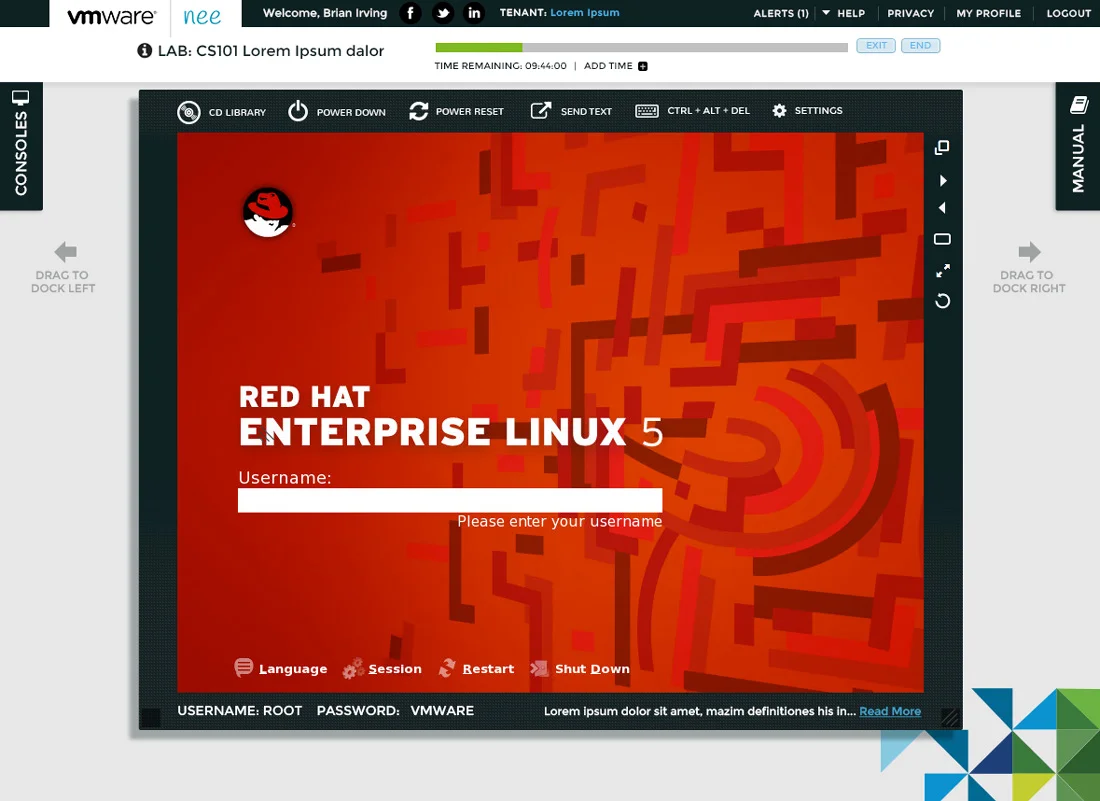Open the Session option on login screen
Image resolution: width=1100 pixels, height=801 pixels.
pyautogui.click(x=382, y=668)
